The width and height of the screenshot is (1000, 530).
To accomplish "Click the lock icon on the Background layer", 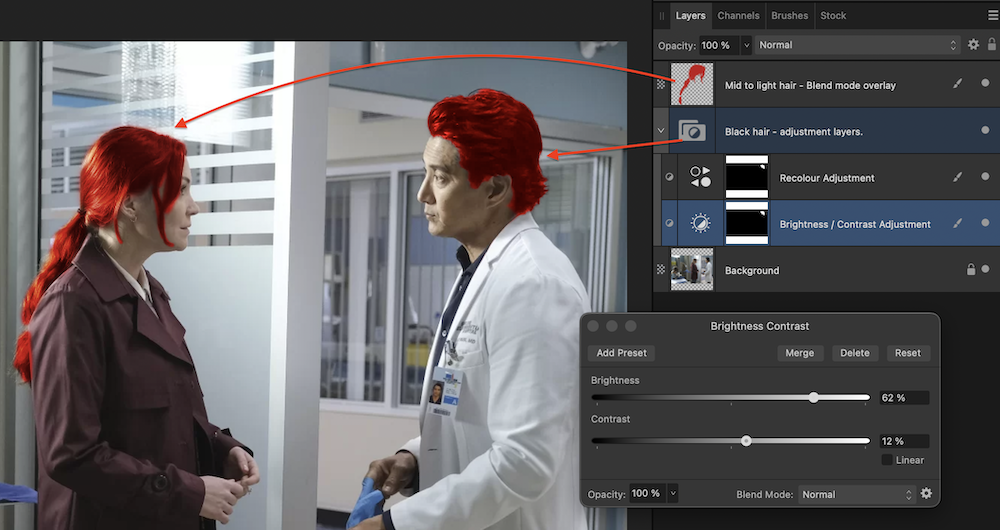I will click(969, 270).
